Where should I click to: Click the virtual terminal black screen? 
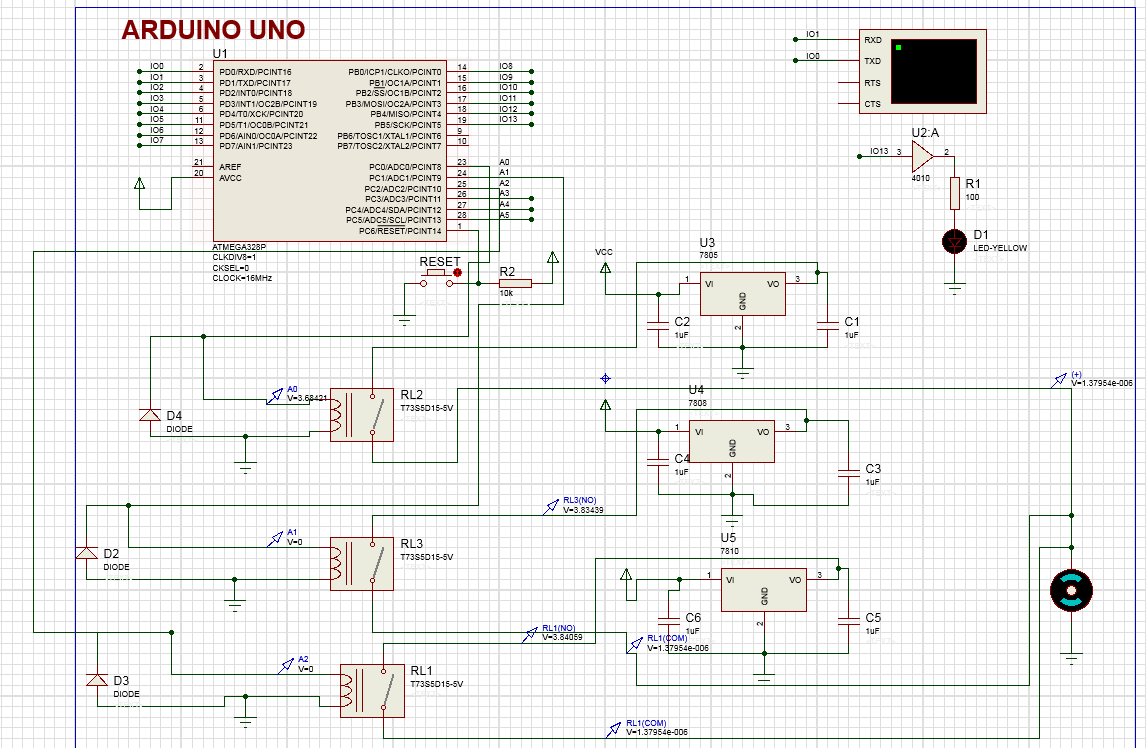tap(933, 71)
